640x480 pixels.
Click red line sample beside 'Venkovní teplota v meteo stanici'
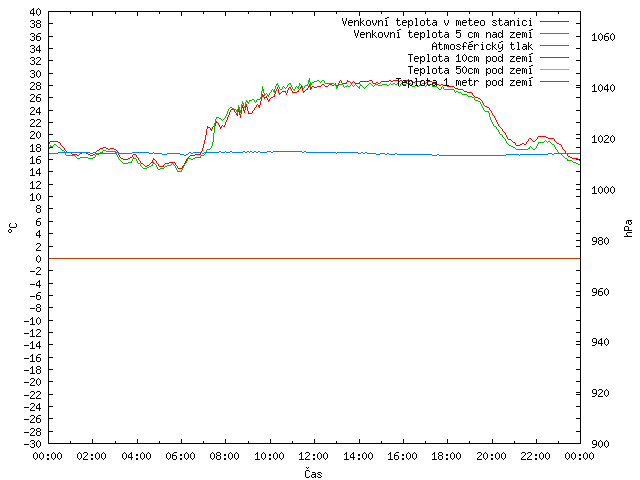[x=554, y=22]
